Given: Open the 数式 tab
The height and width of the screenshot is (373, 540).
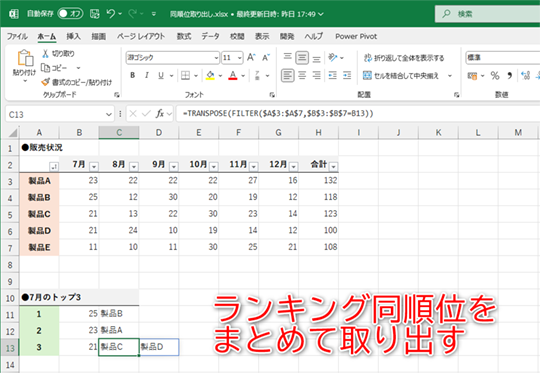Looking at the screenshot, I should pyautogui.click(x=184, y=36).
